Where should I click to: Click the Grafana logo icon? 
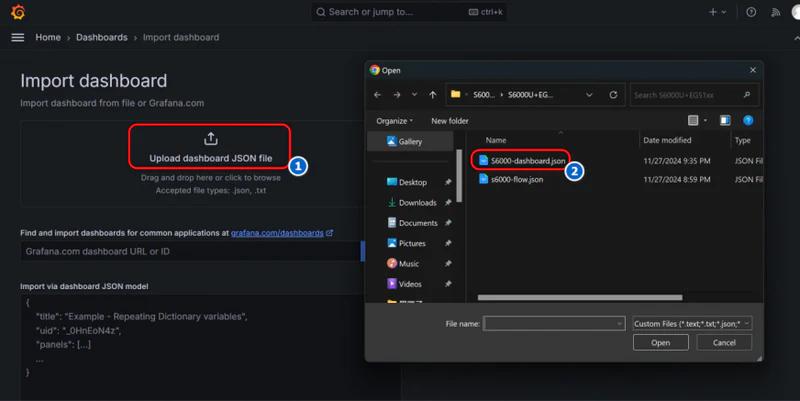click(x=18, y=12)
